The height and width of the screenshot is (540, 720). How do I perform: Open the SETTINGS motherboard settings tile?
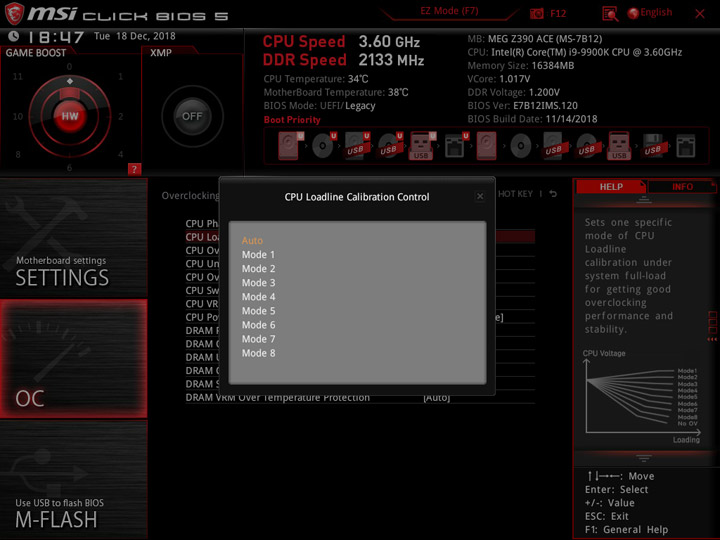point(73,238)
